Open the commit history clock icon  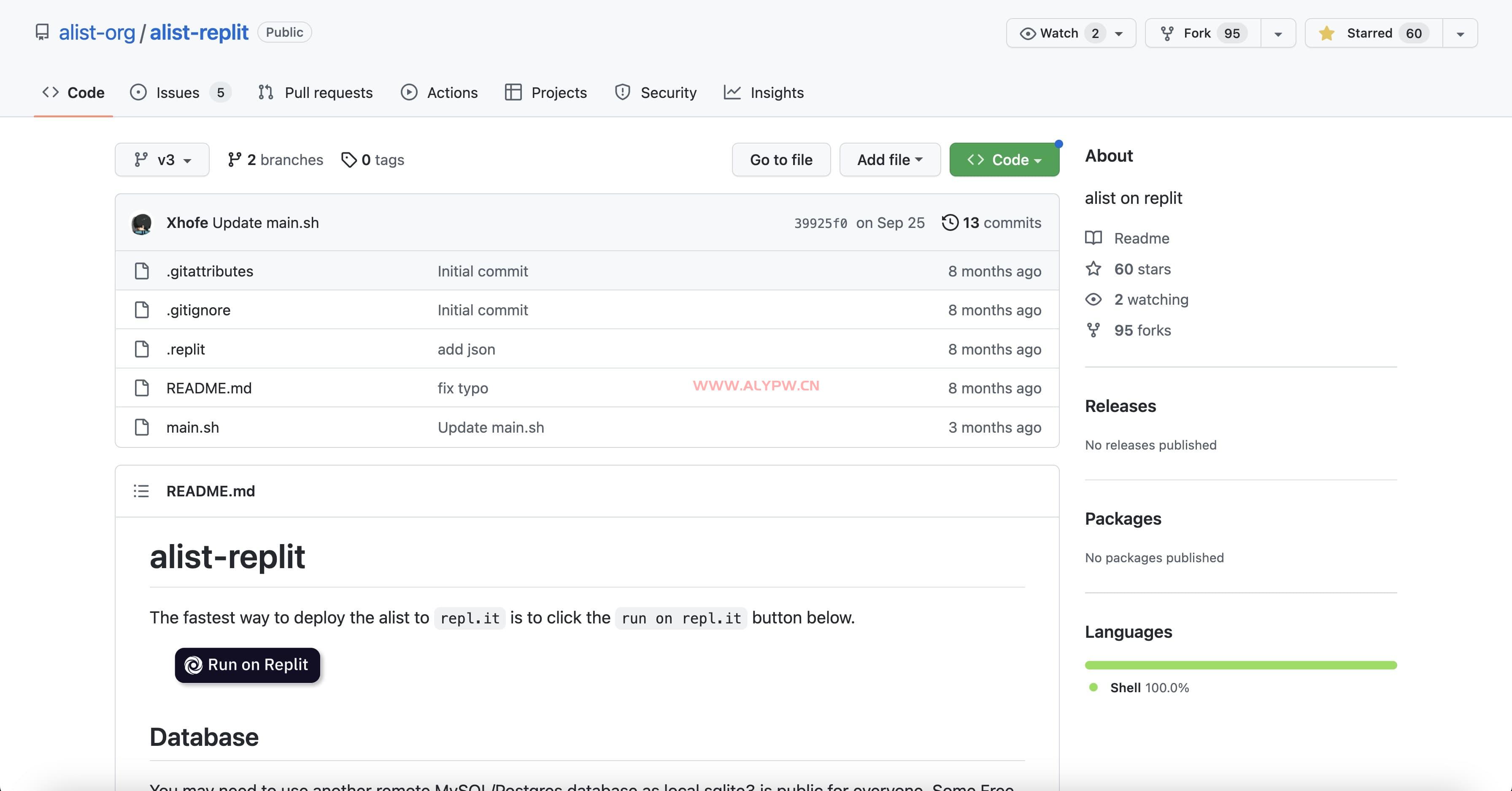pyautogui.click(x=950, y=222)
